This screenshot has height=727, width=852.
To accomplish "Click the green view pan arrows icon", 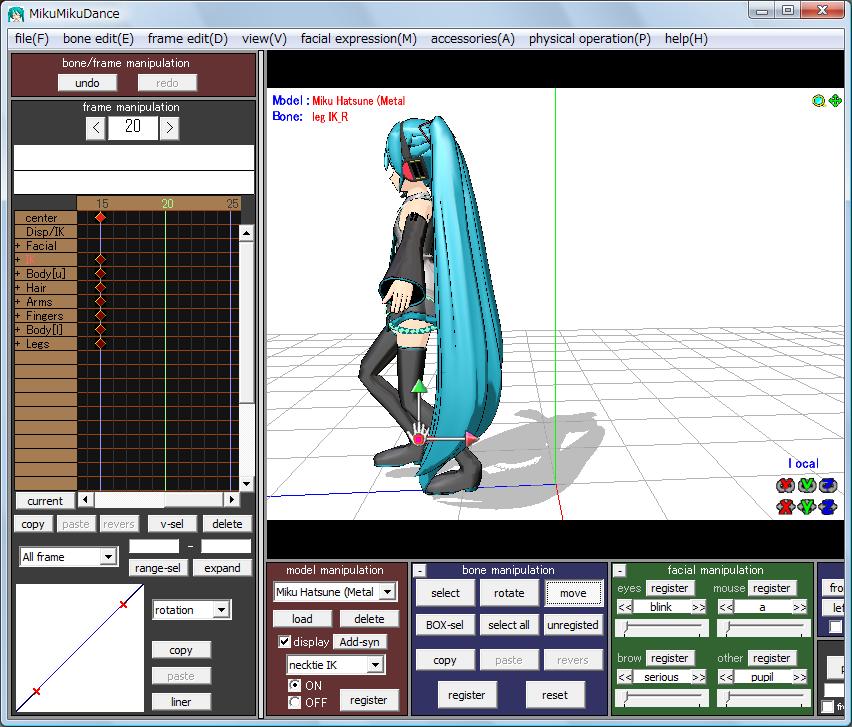I will click(835, 101).
